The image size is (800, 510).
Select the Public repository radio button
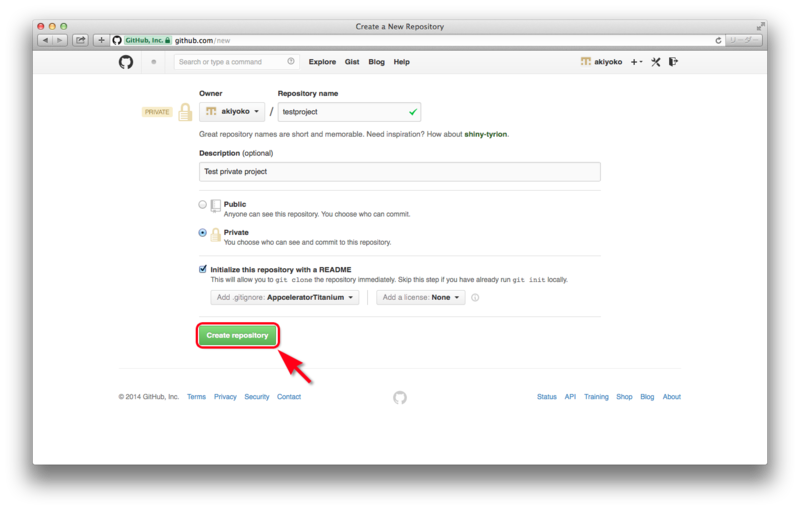pyautogui.click(x=203, y=205)
